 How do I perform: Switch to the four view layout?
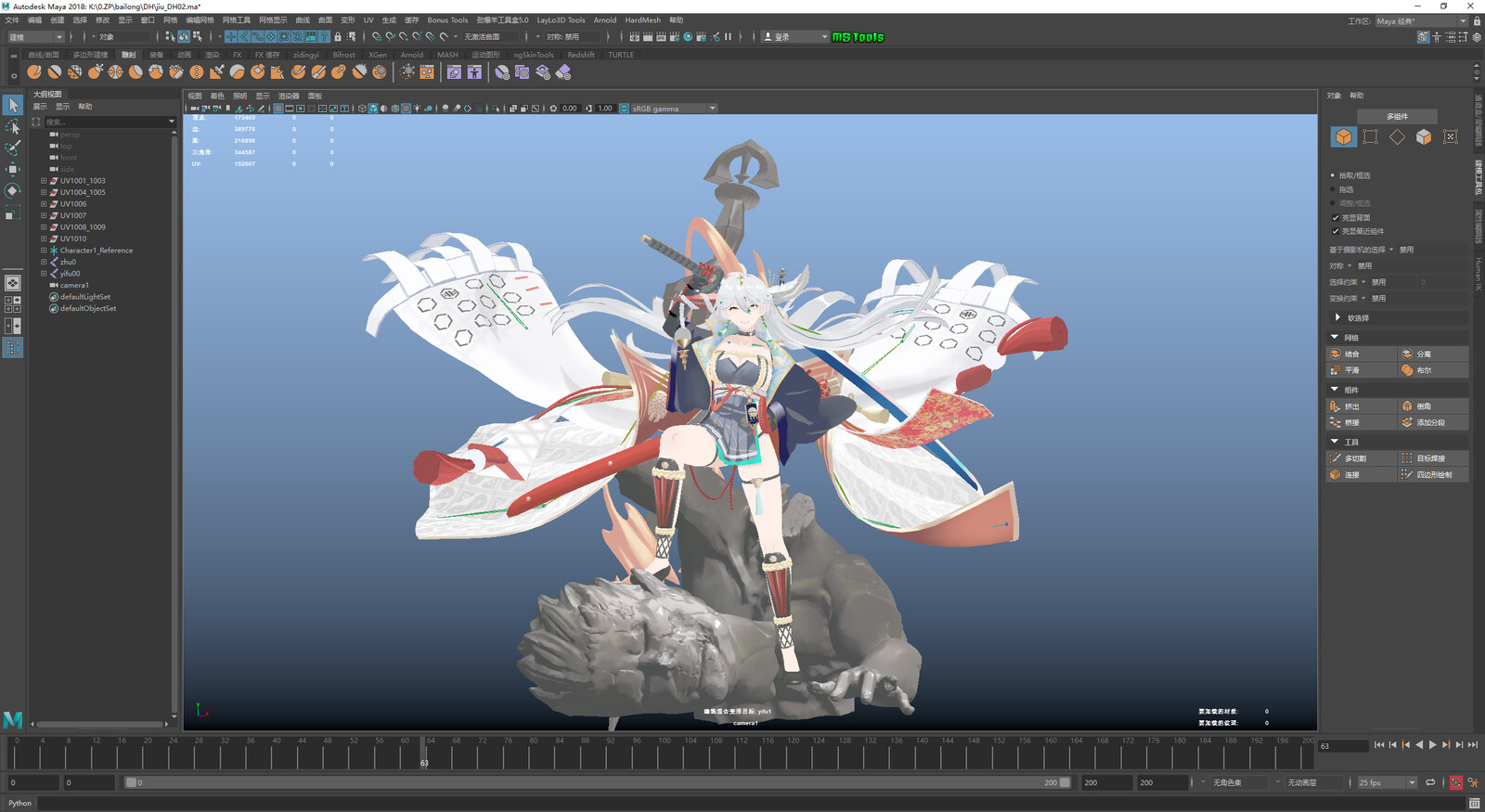coord(13,304)
